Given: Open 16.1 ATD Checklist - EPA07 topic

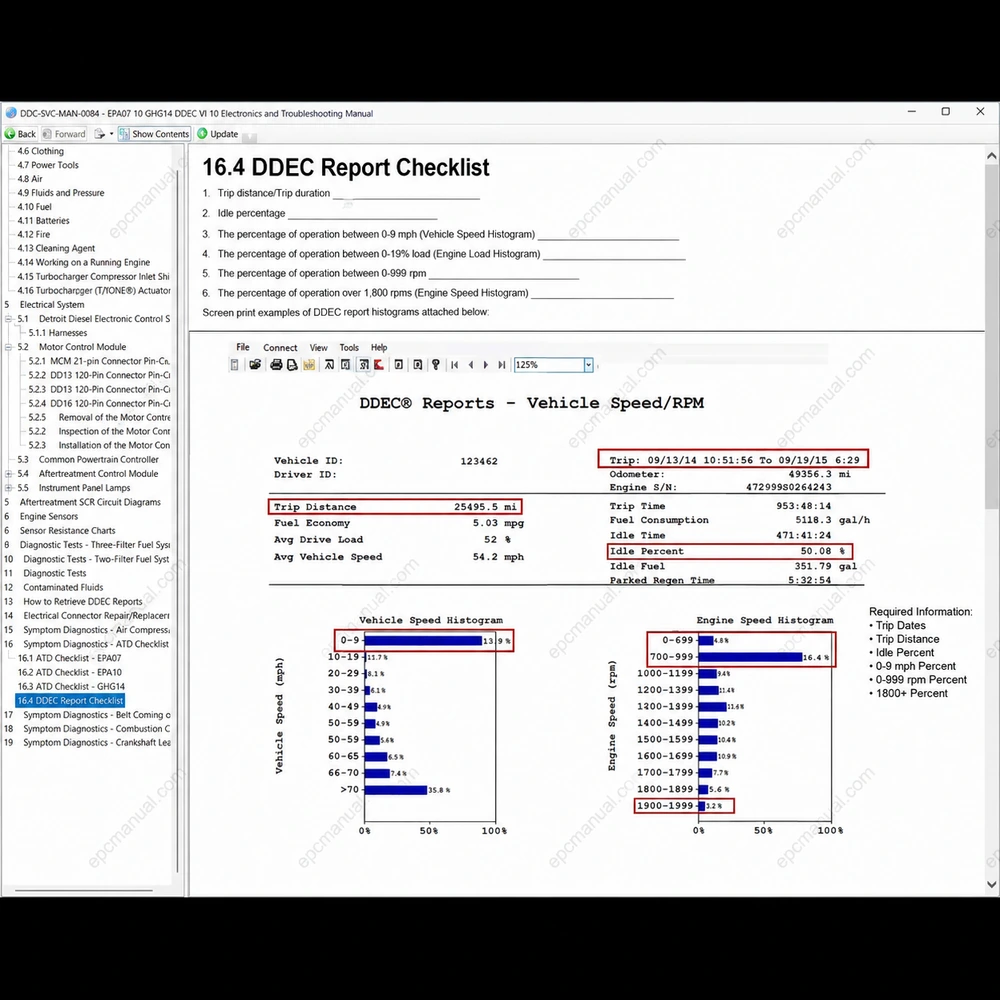Looking at the screenshot, I should point(70,658).
